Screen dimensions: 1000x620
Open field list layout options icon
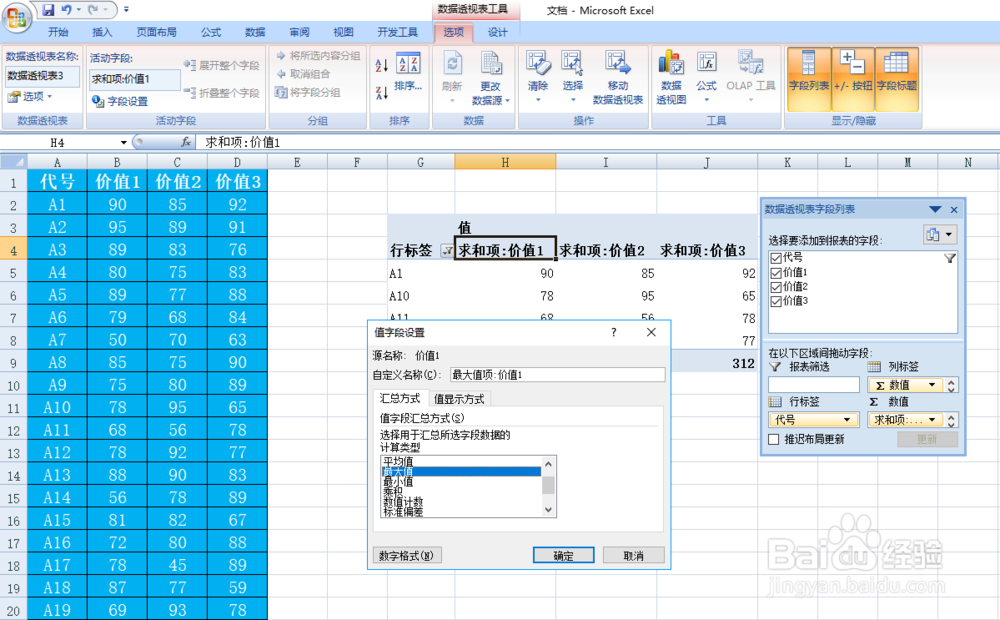[x=939, y=235]
